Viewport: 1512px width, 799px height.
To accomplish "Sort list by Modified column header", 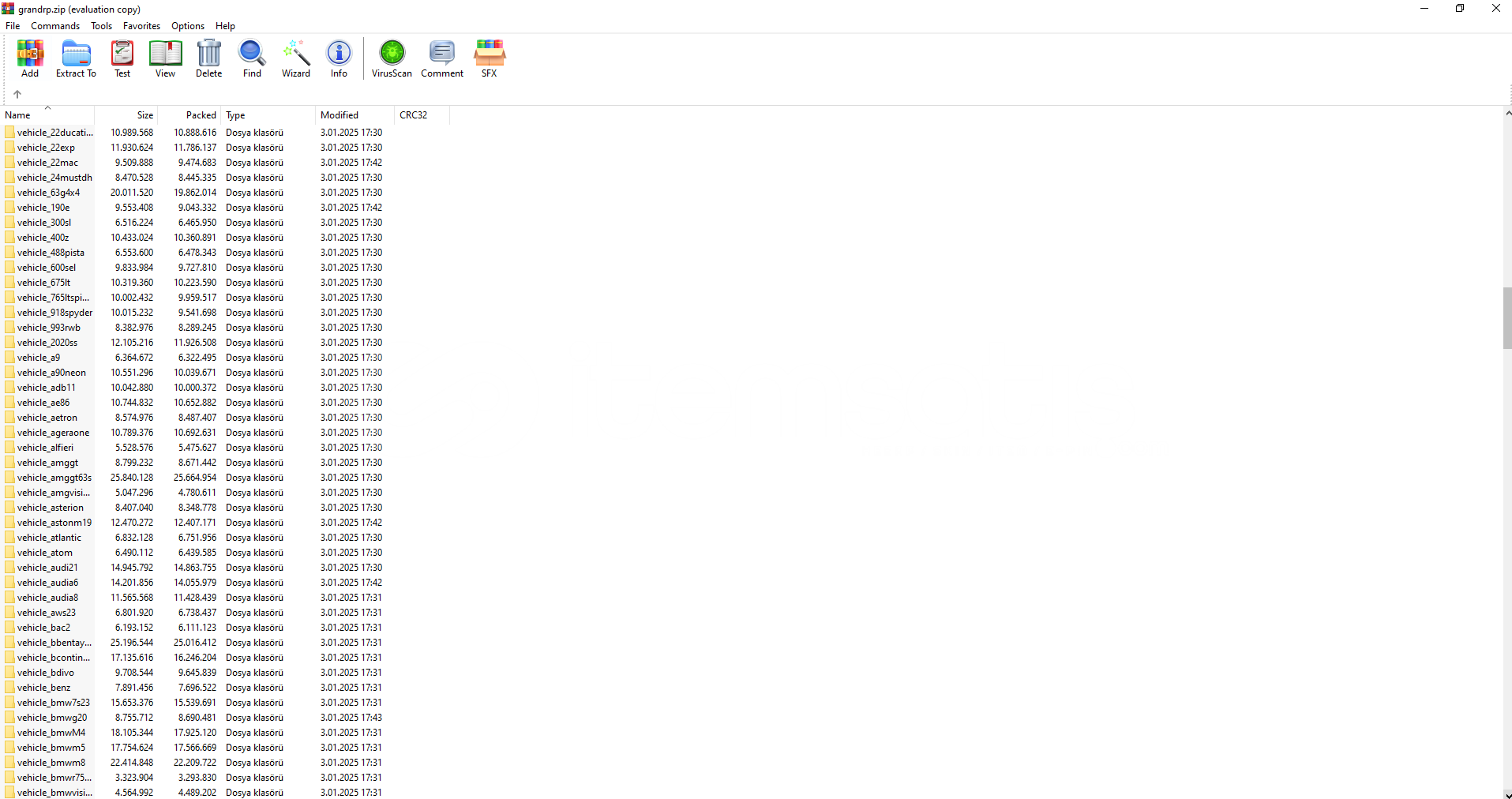I will click(355, 115).
